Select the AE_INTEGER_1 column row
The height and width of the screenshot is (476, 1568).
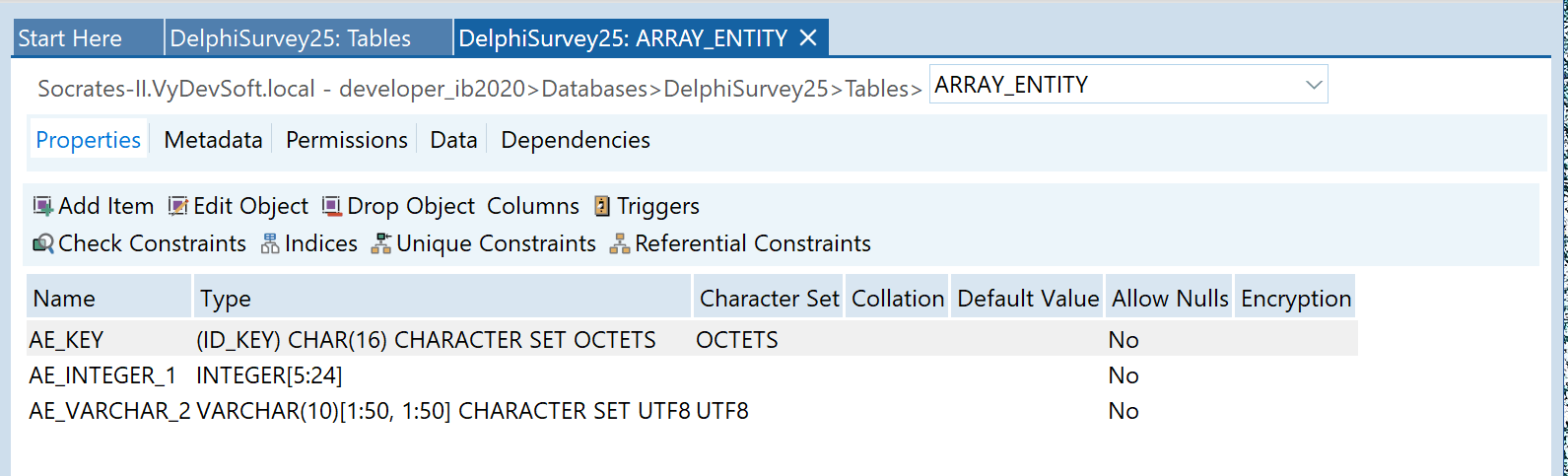(x=102, y=375)
